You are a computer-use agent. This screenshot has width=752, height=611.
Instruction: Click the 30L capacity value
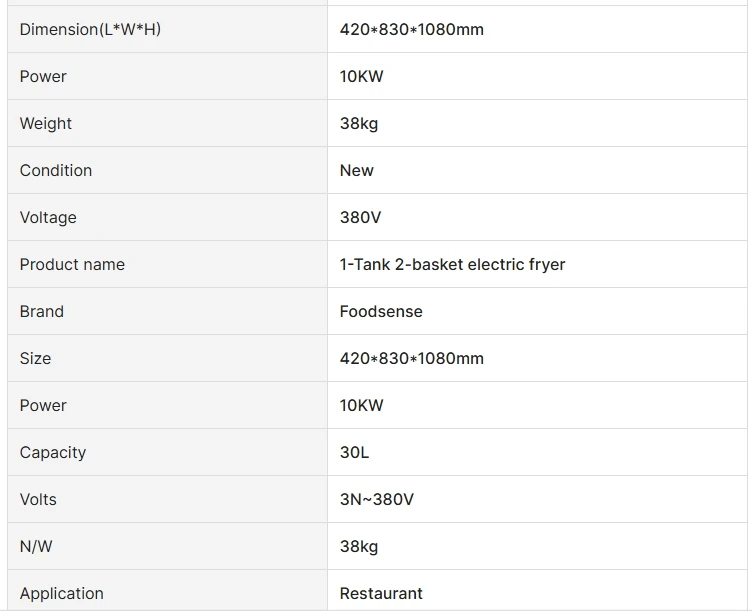point(354,453)
